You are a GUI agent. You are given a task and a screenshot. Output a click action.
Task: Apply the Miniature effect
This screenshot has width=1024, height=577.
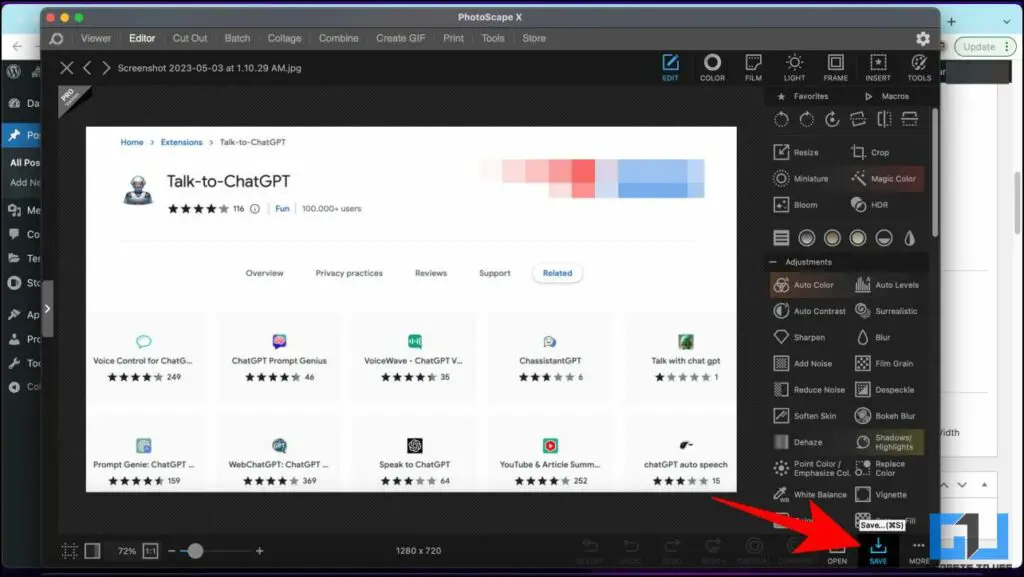[x=801, y=178]
